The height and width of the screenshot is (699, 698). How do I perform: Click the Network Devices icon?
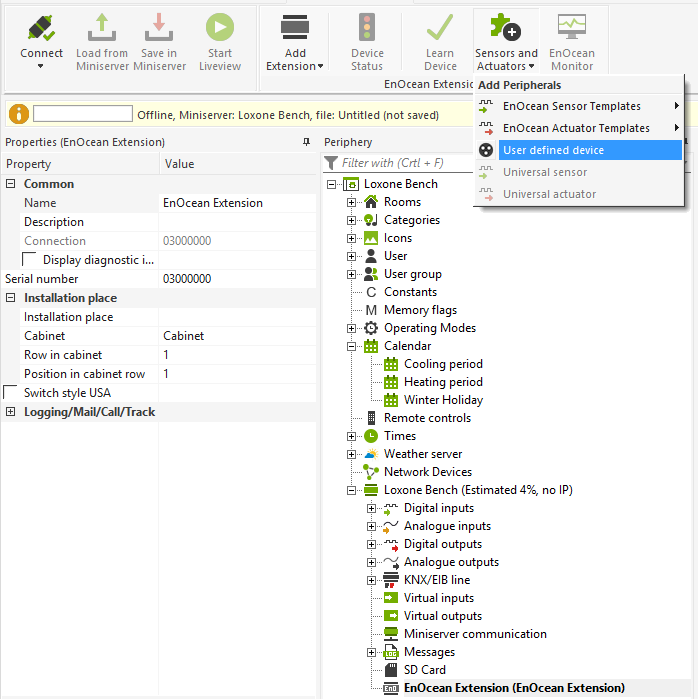(371, 472)
